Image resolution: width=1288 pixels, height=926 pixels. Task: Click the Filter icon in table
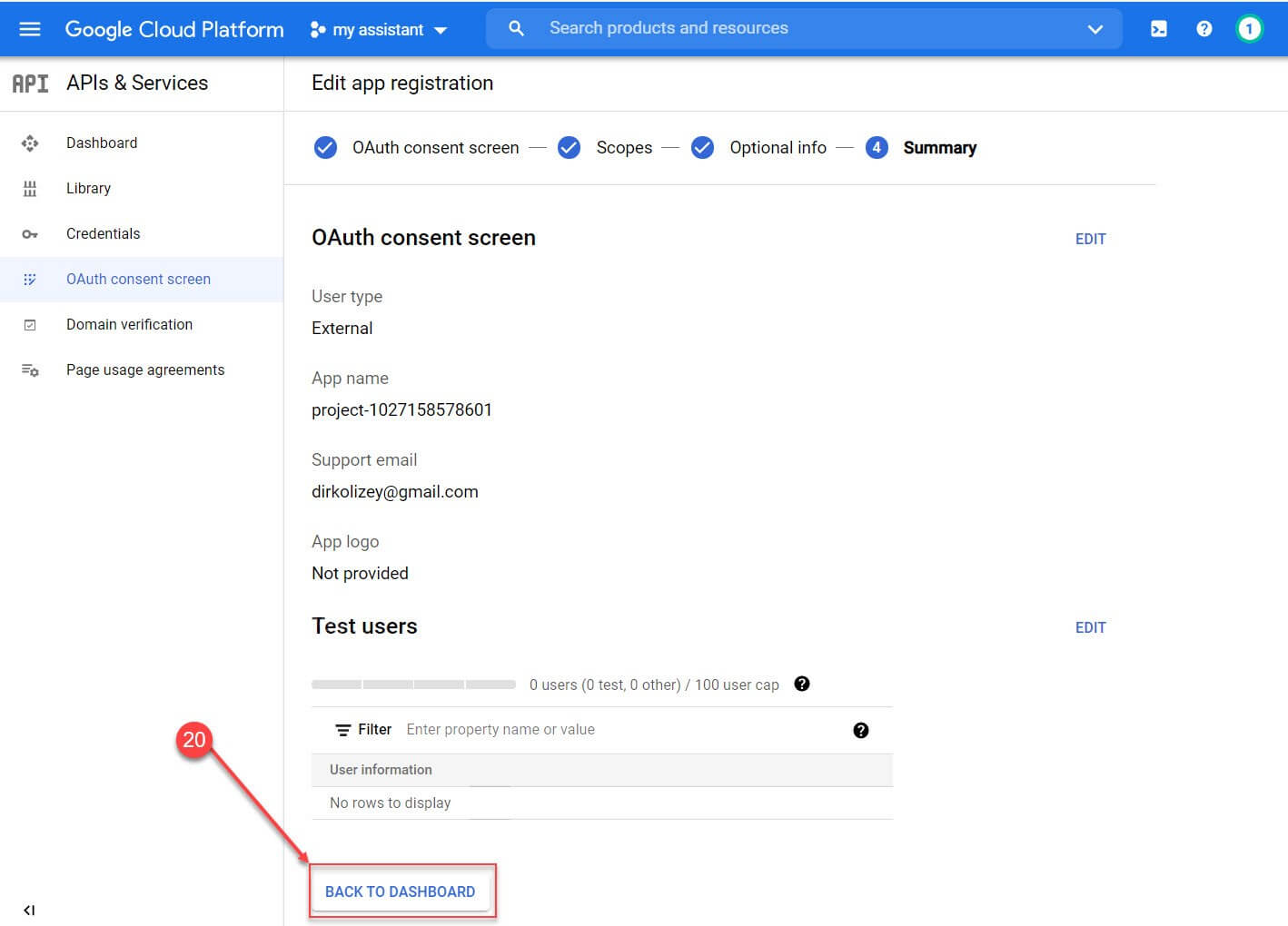(342, 730)
